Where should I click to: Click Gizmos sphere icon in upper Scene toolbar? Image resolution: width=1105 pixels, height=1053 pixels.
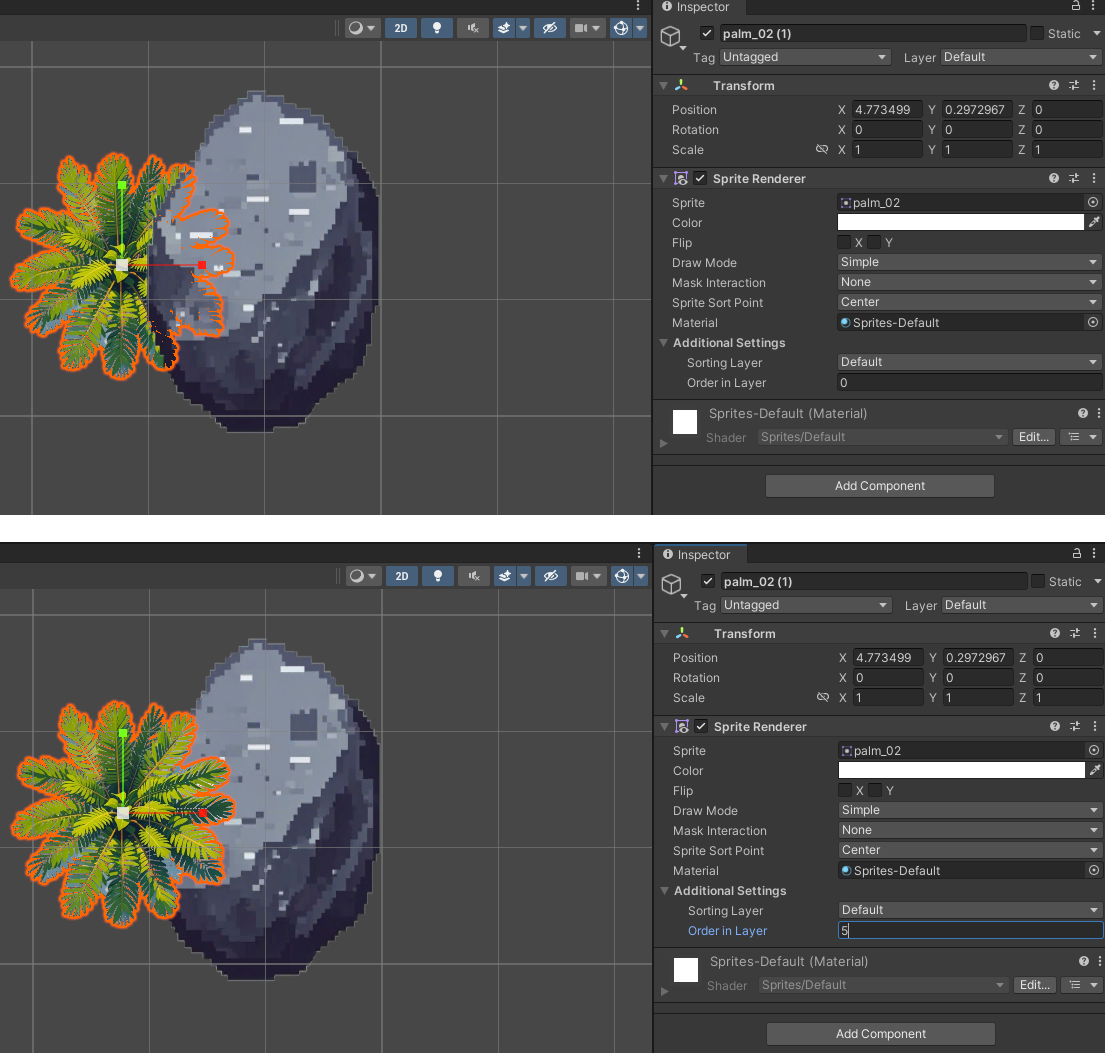point(620,28)
